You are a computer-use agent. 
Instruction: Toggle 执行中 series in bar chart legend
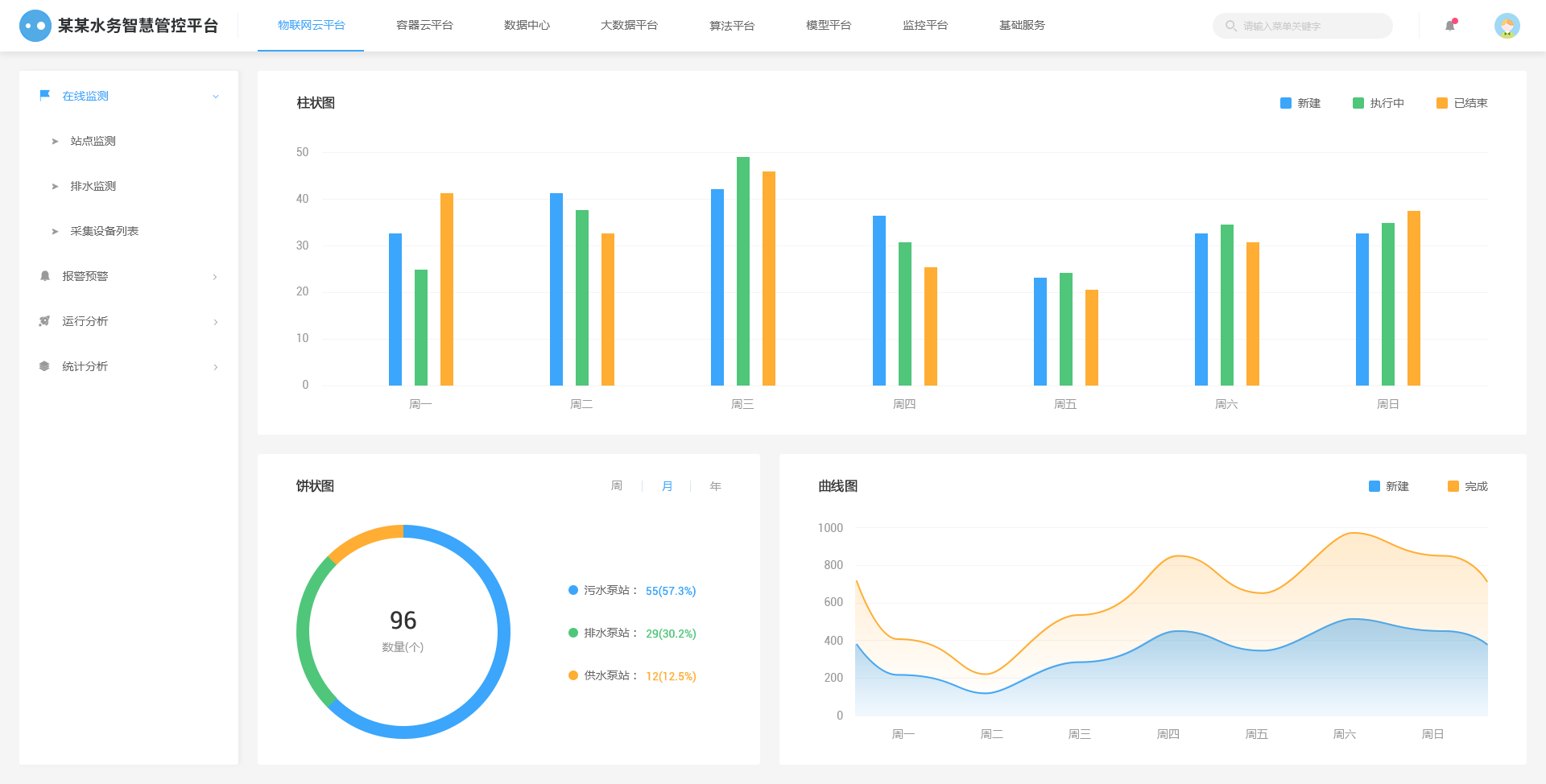coord(1379,103)
